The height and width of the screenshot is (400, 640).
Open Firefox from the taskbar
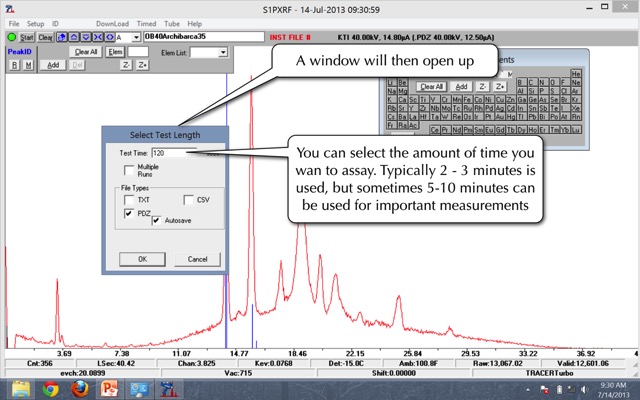[80, 388]
